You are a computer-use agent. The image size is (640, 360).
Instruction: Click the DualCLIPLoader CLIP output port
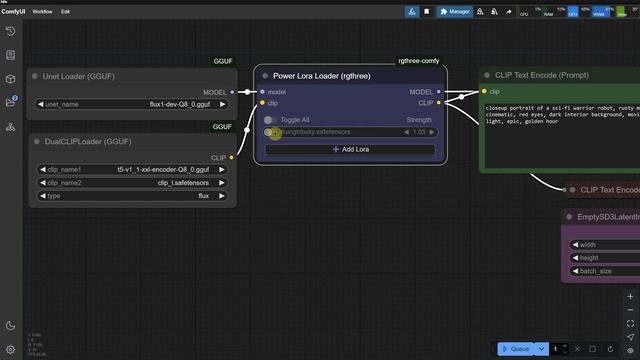click(231, 158)
